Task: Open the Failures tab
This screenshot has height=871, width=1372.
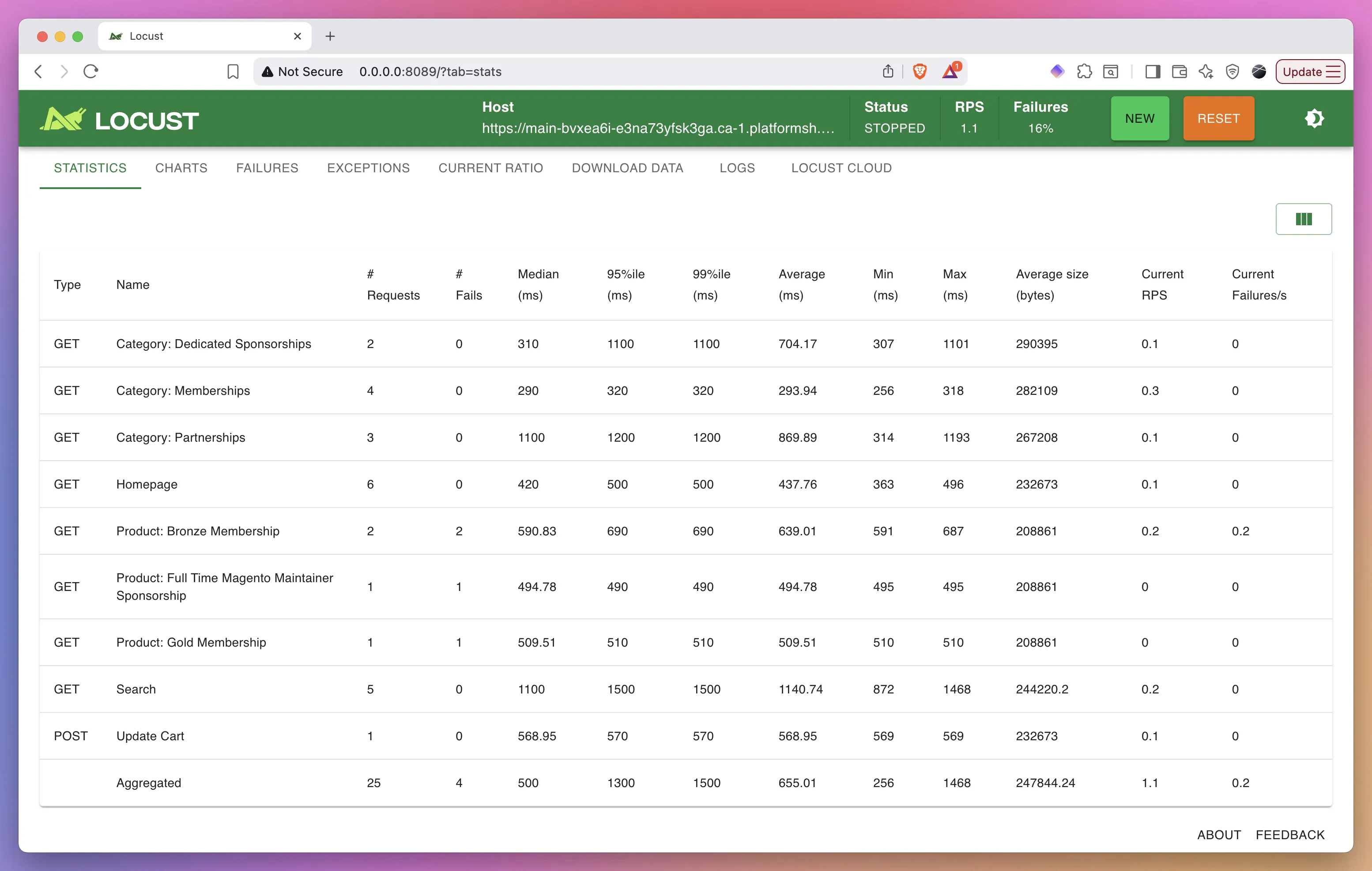Action: point(267,168)
